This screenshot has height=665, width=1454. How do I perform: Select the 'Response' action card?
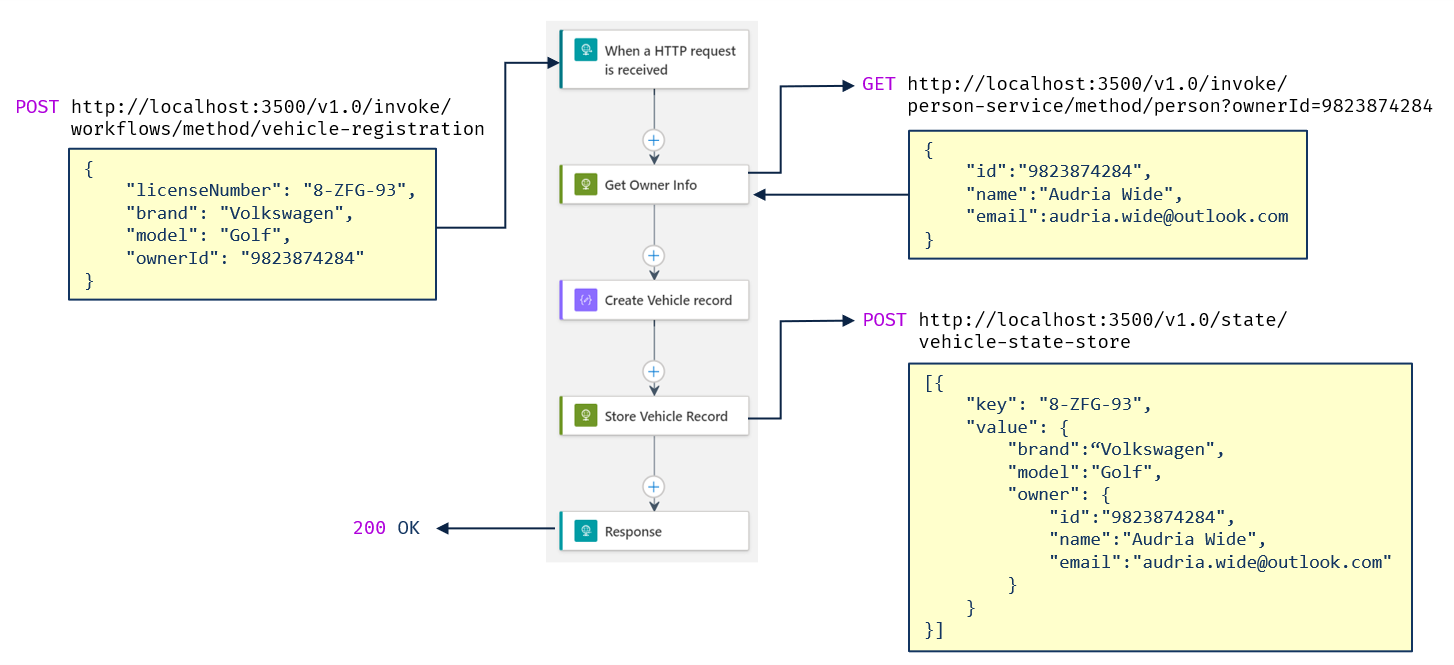tap(654, 531)
